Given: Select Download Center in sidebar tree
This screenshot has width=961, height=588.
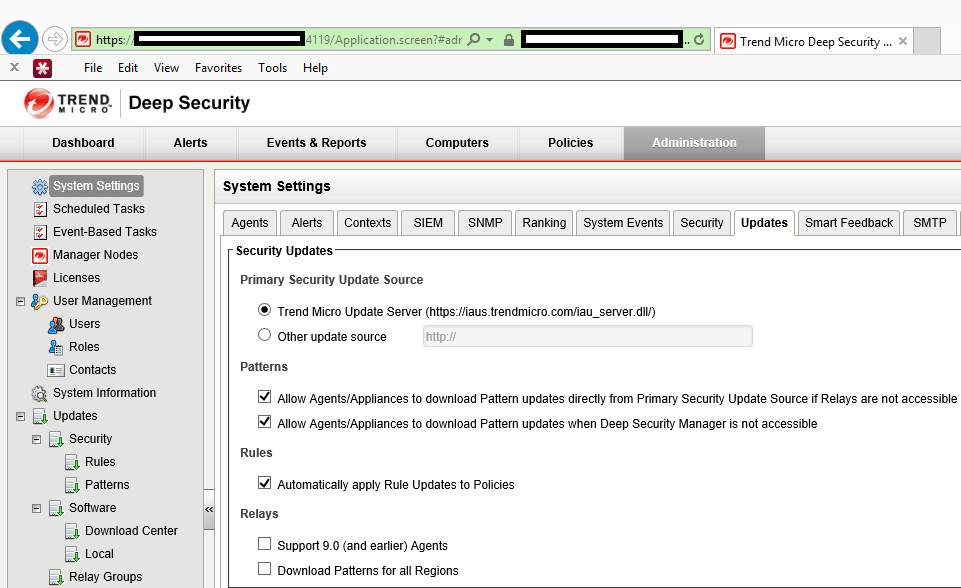Looking at the screenshot, I should coord(131,531).
